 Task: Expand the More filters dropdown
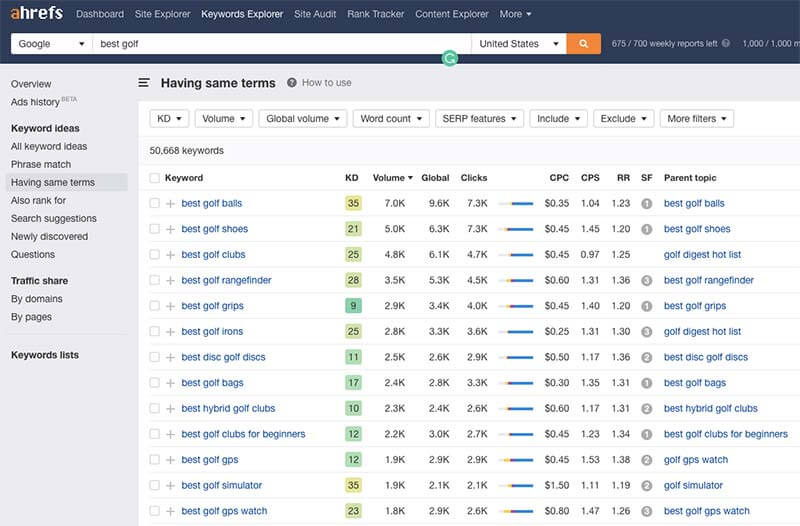pyautogui.click(x=696, y=118)
